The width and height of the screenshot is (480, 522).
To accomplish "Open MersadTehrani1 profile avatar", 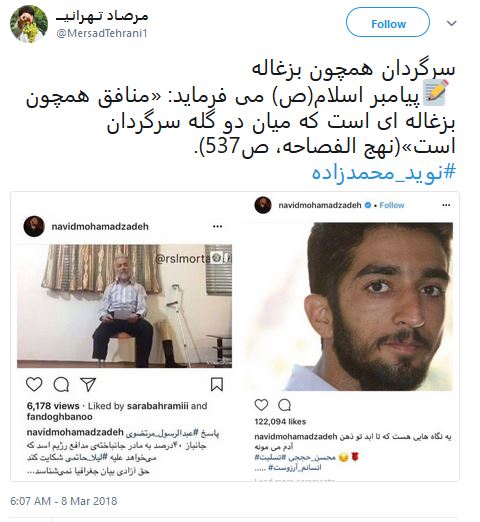I will (x=29, y=24).
